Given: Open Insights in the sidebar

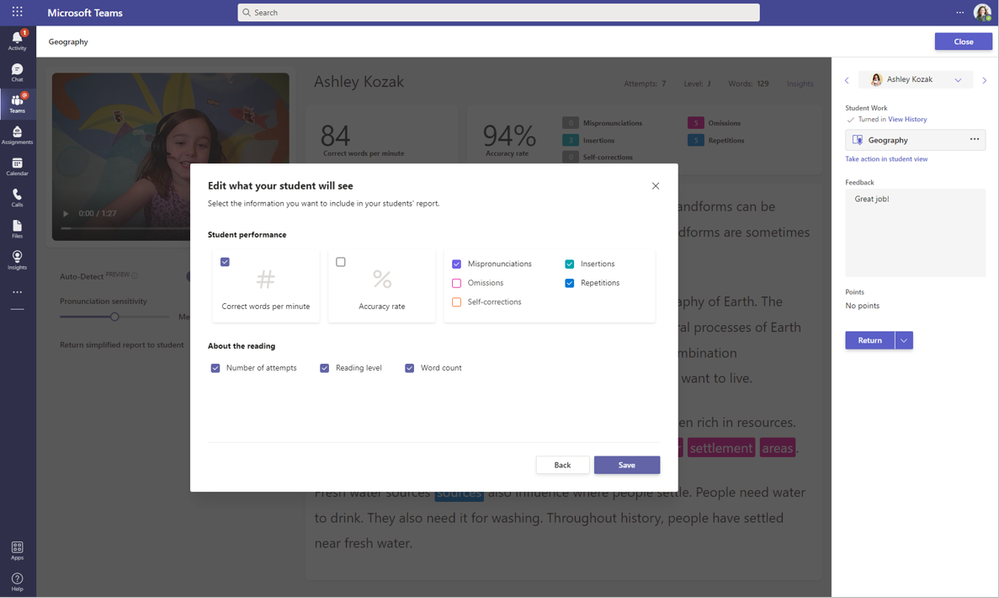Looking at the screenshot, I should 17,260.
